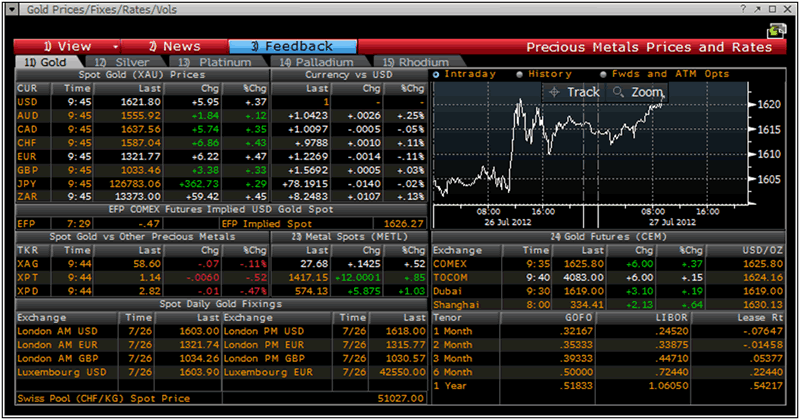Click the Track crosshair icon on chart
This screenshot has height=419, width=800.
(555, 92)
